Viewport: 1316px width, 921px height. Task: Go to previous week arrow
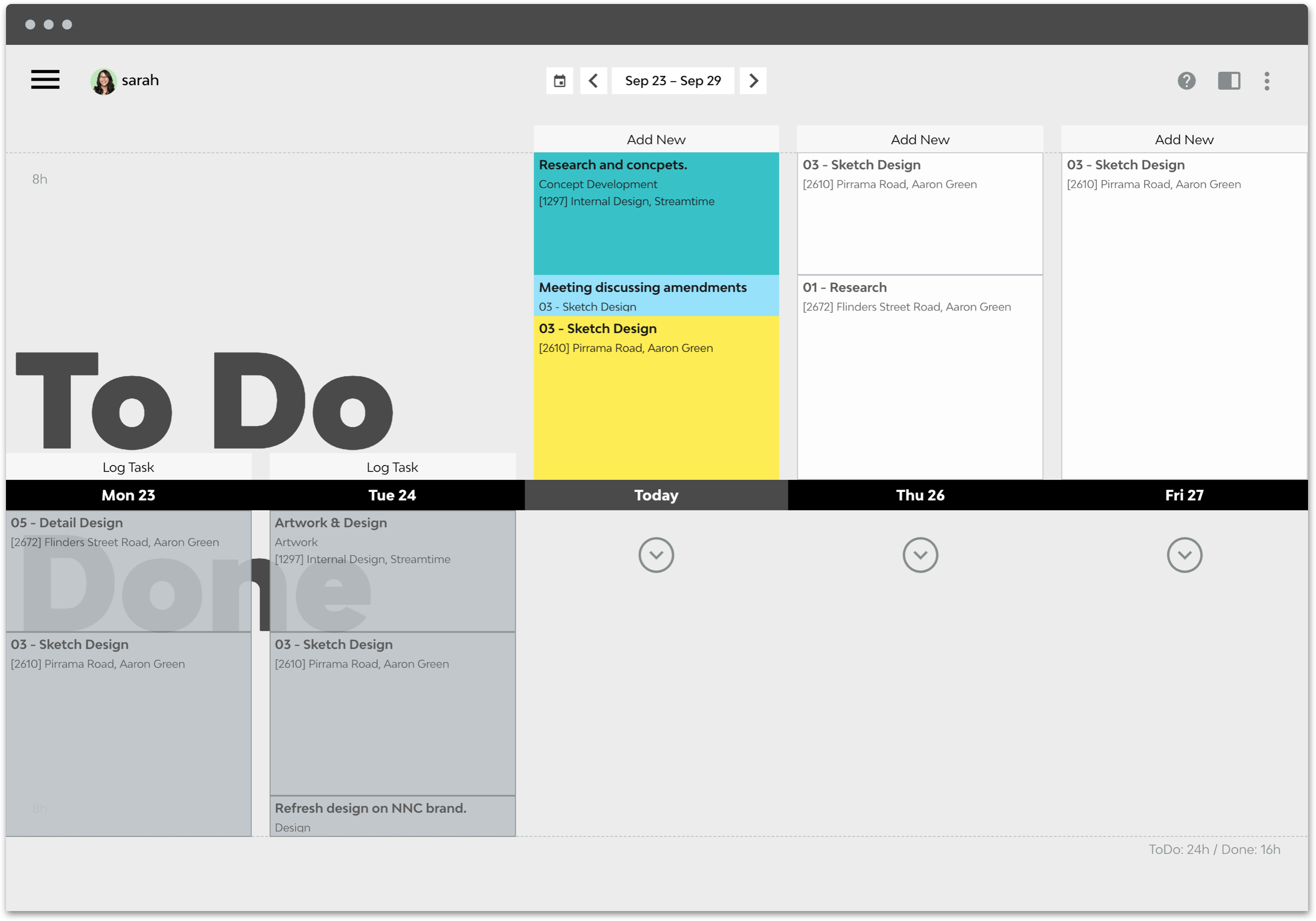pos(593,81)
